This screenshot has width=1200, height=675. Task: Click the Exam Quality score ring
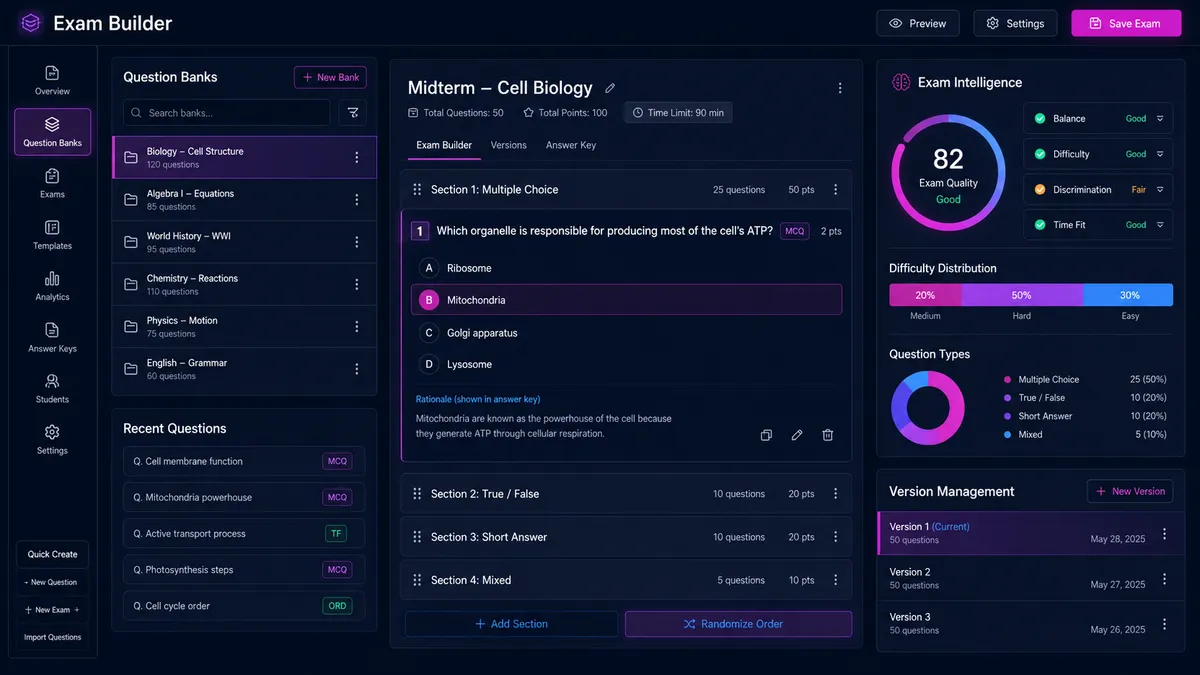948,173
